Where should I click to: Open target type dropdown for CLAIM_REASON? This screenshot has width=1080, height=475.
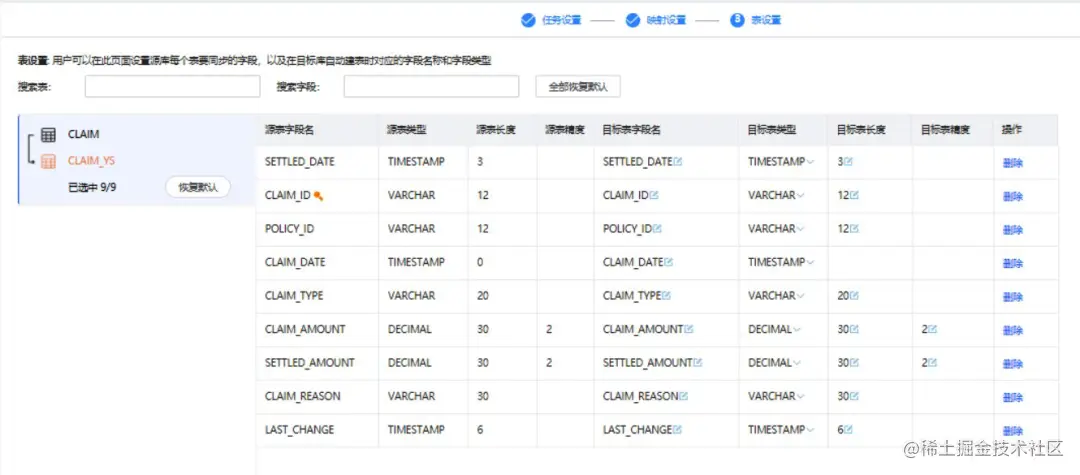click(800, 397)
